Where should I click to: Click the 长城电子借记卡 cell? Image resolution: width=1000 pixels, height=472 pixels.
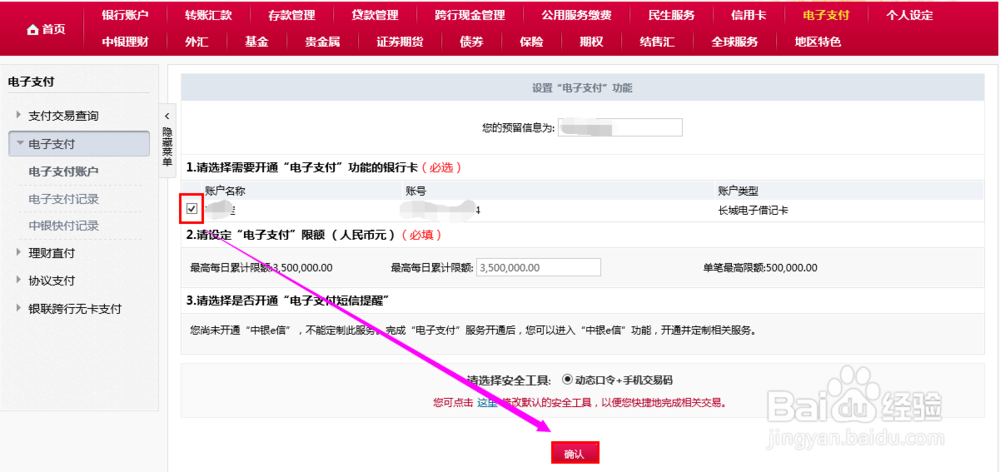tap(753, 209)
